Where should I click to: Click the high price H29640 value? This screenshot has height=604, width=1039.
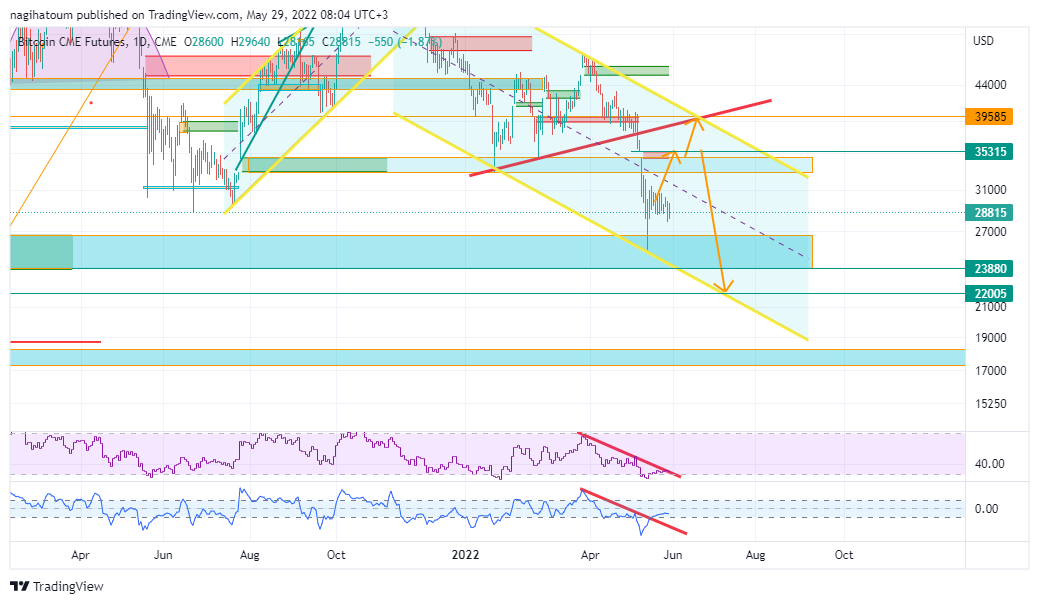pos(250,42)
